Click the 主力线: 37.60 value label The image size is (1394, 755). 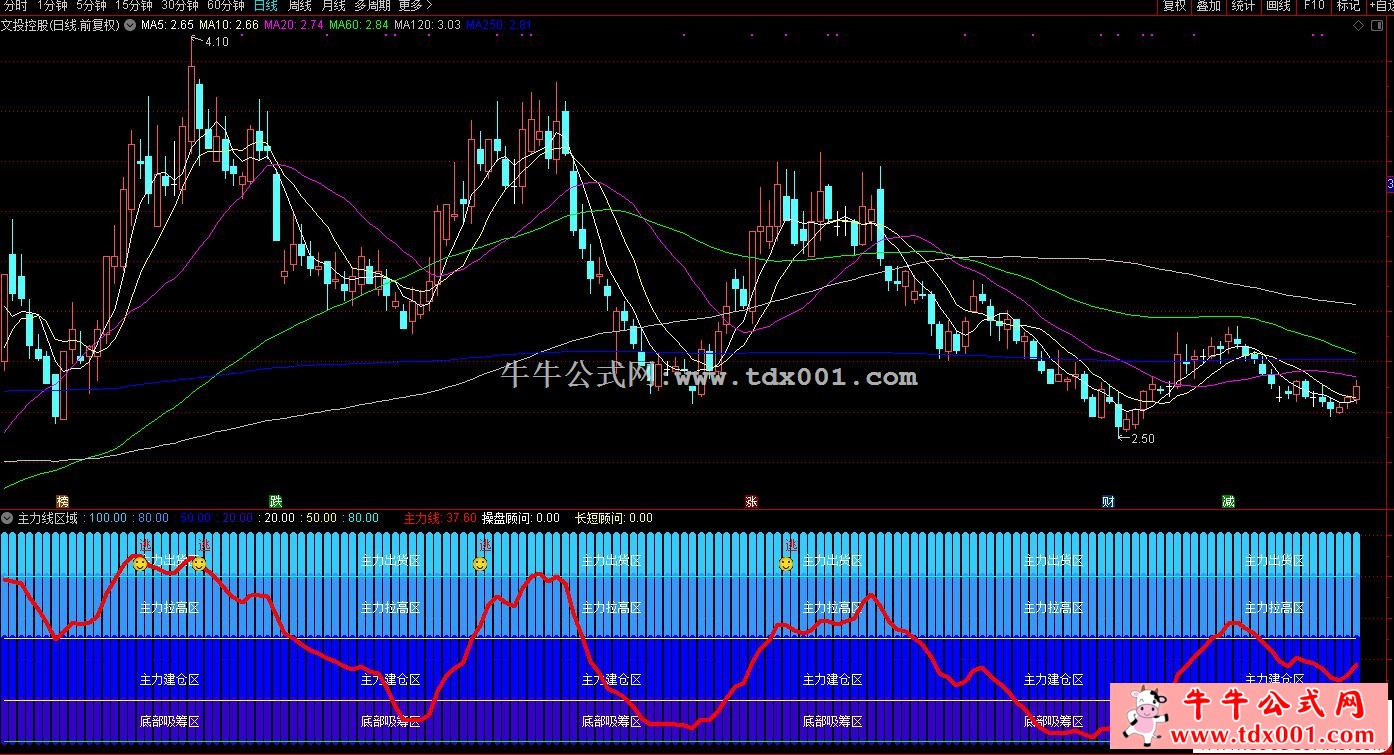(440, 518)
